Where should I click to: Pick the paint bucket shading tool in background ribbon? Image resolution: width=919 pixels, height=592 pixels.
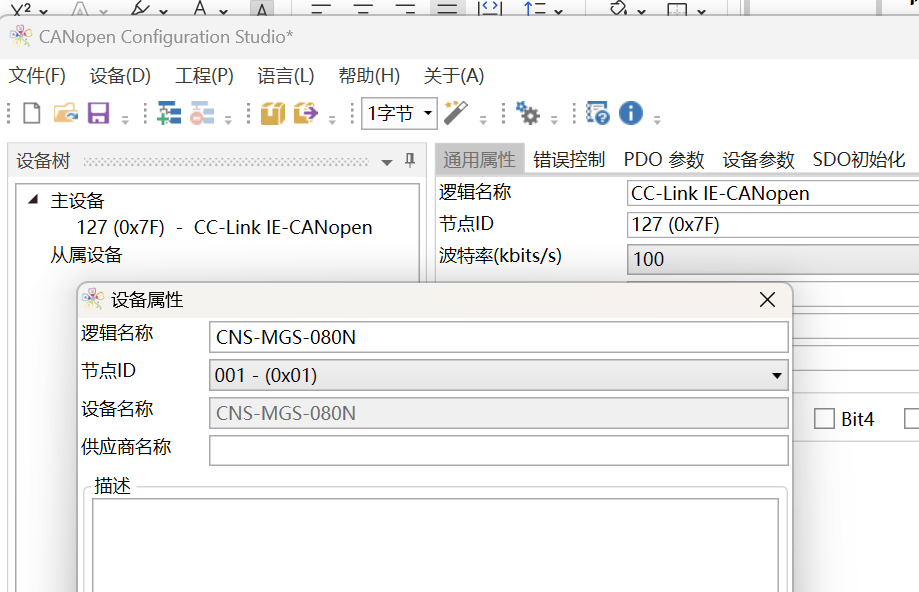618,8
